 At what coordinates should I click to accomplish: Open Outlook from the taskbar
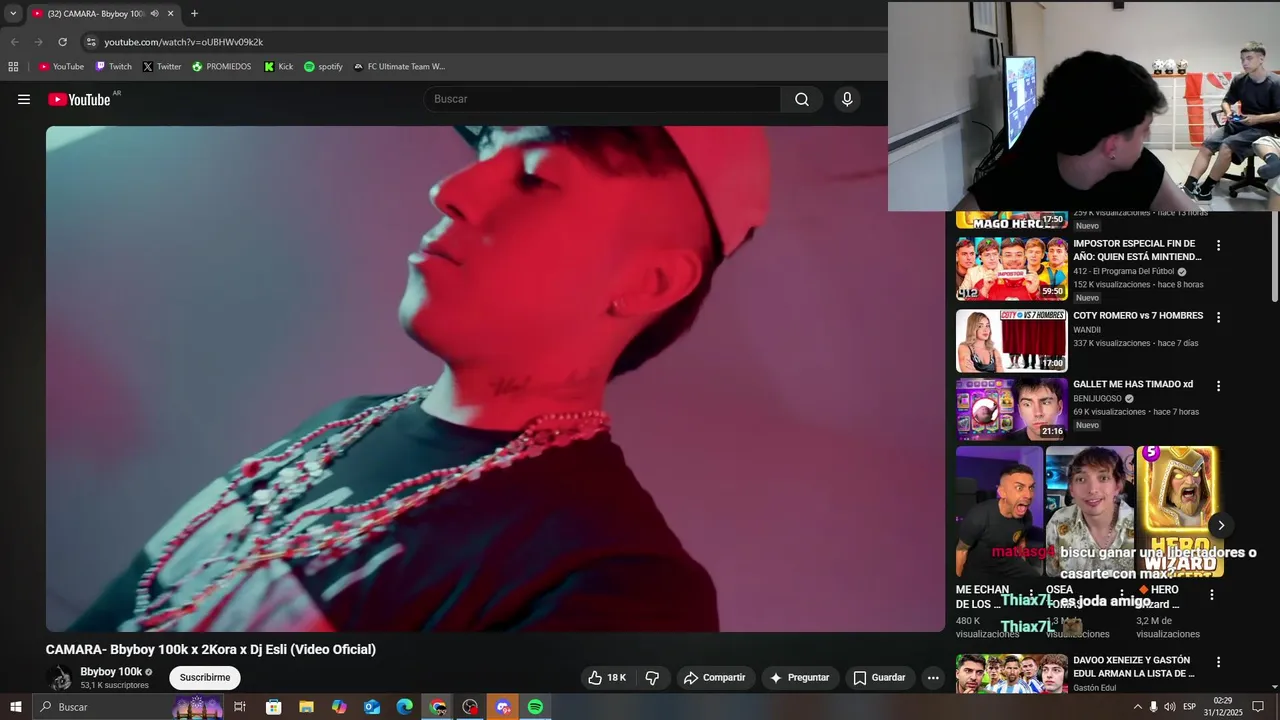[371, 707]
